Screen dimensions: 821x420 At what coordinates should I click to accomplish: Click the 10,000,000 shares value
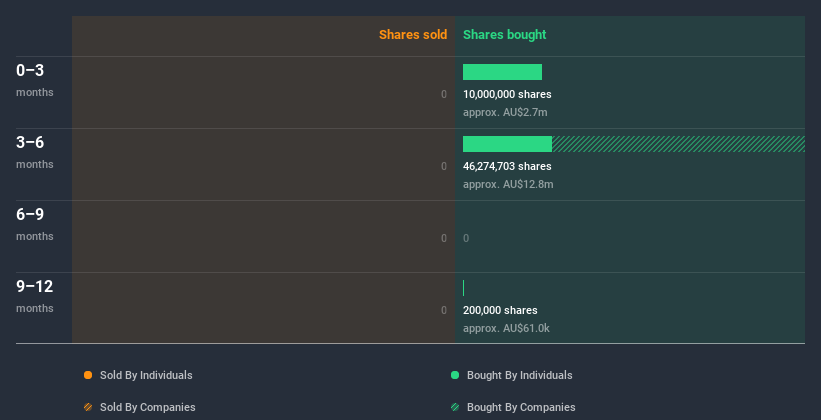pos(507,94)
